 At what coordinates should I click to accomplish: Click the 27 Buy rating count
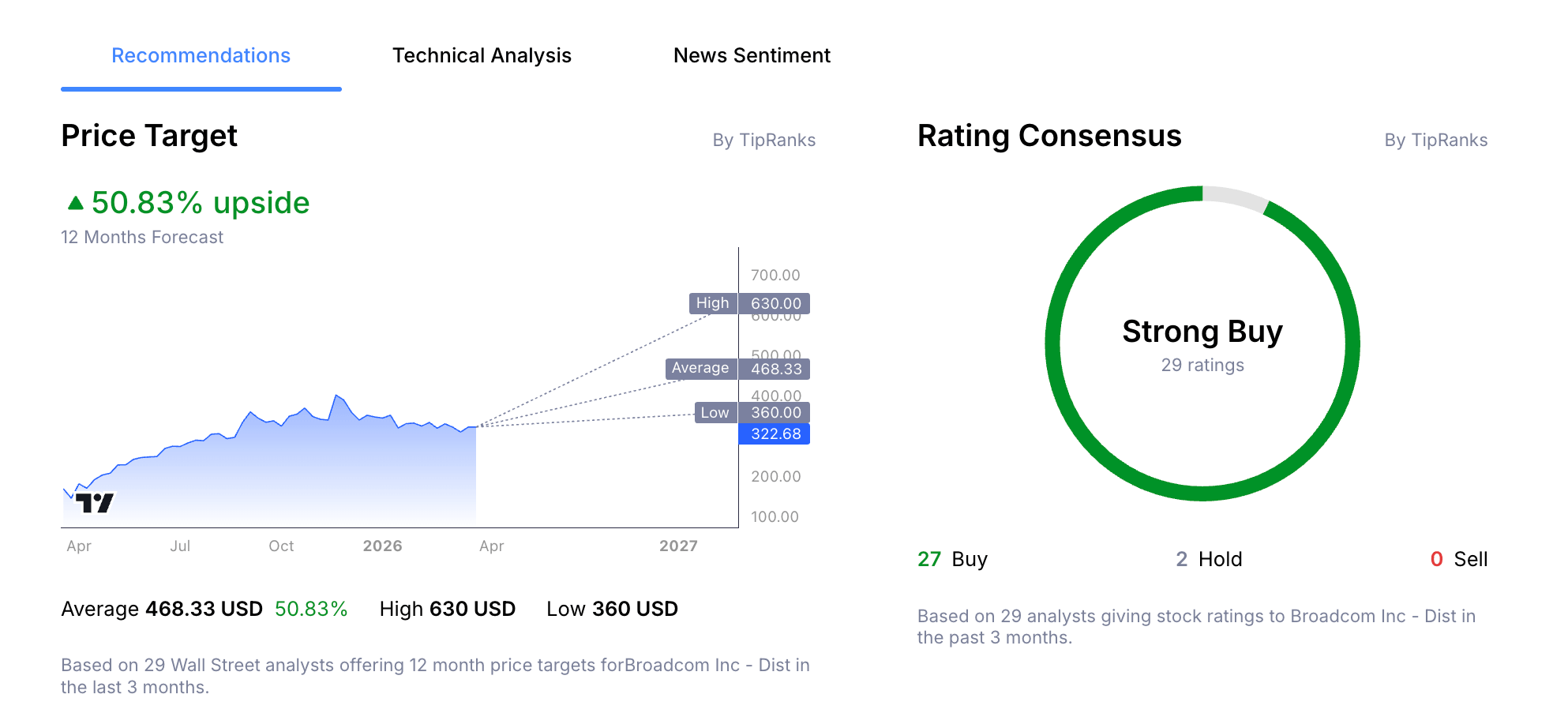951,559
